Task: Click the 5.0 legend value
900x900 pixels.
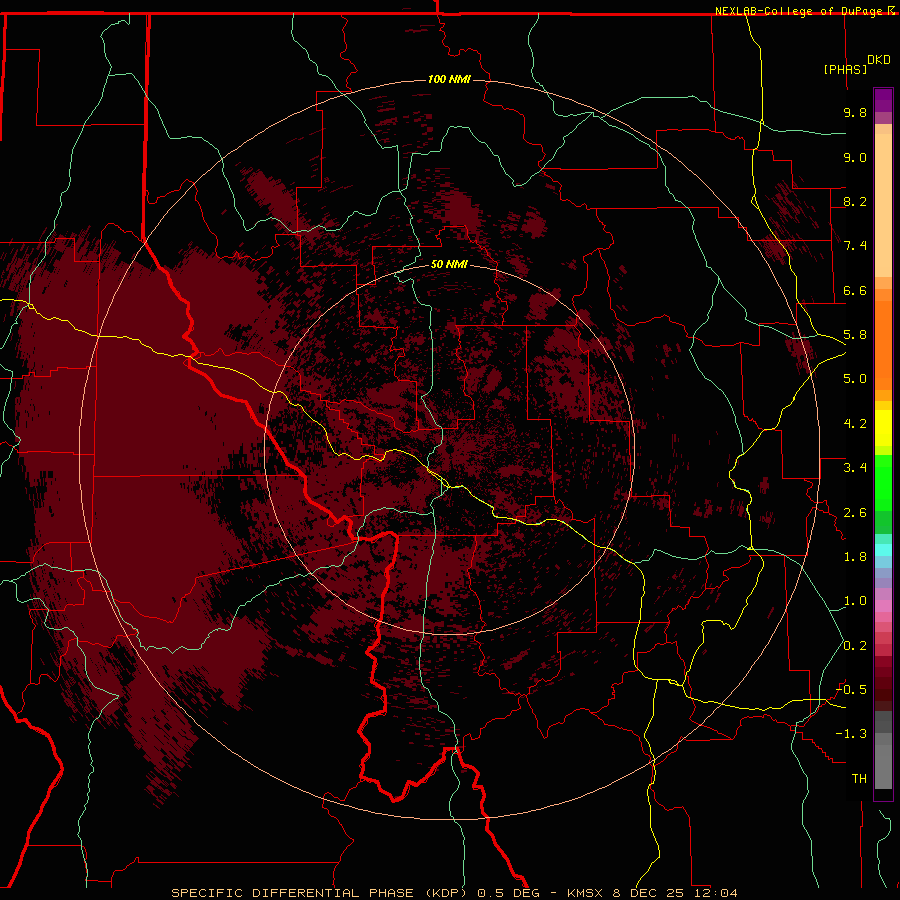Action: click(x=855, y=379)
